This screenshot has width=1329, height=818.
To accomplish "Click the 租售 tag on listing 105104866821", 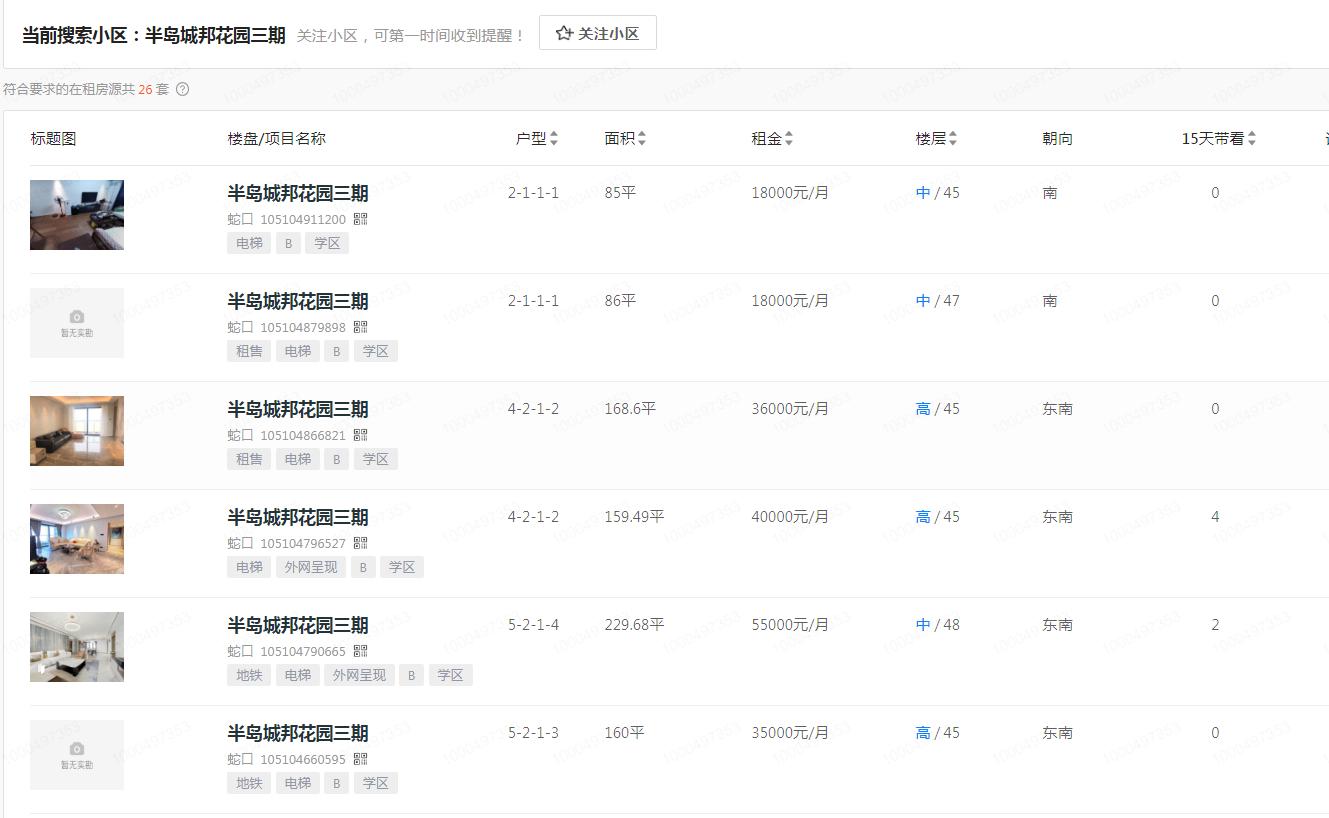I will [249, 459].
